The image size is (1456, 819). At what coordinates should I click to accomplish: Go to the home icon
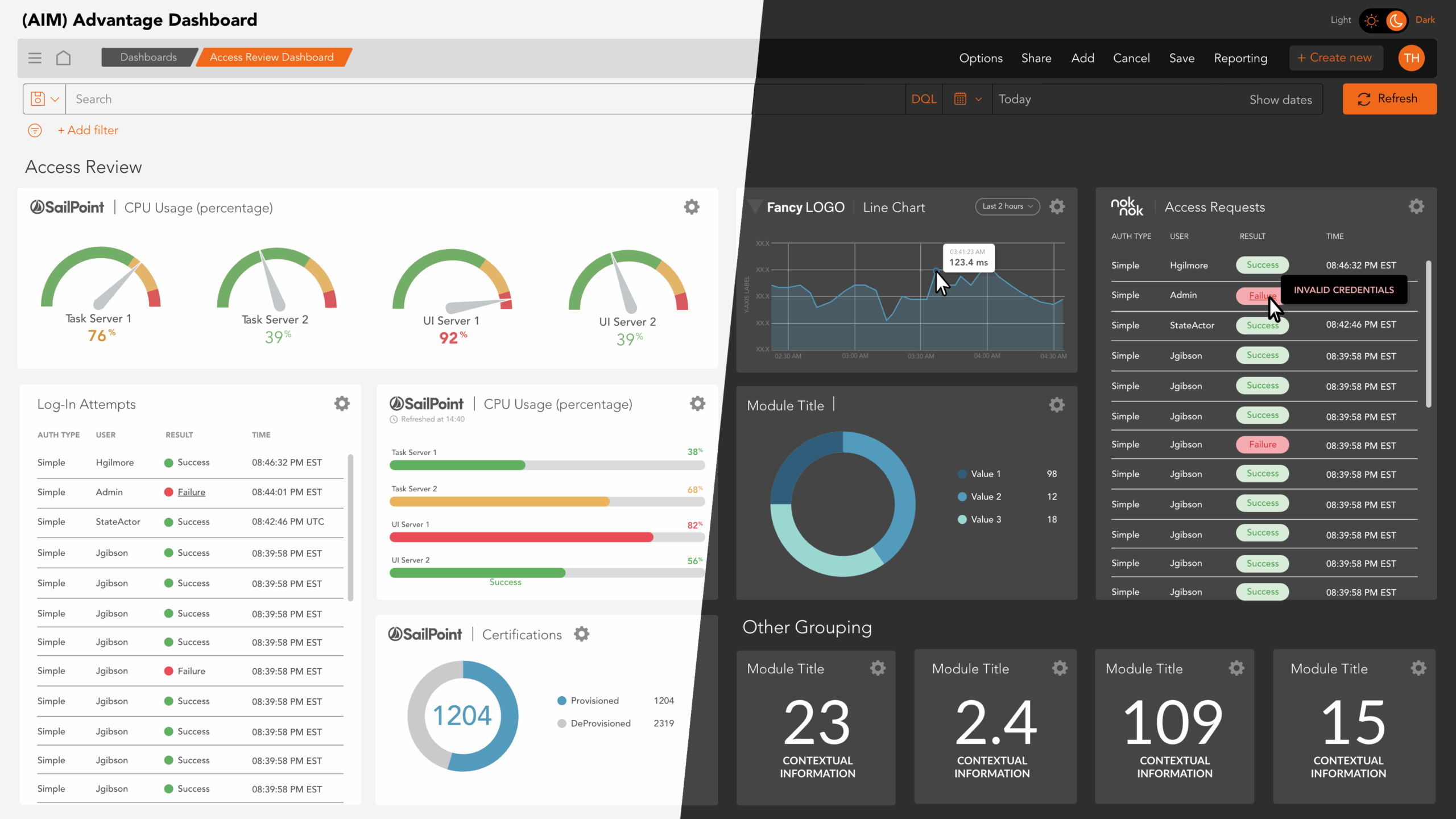tap(63, 58)
